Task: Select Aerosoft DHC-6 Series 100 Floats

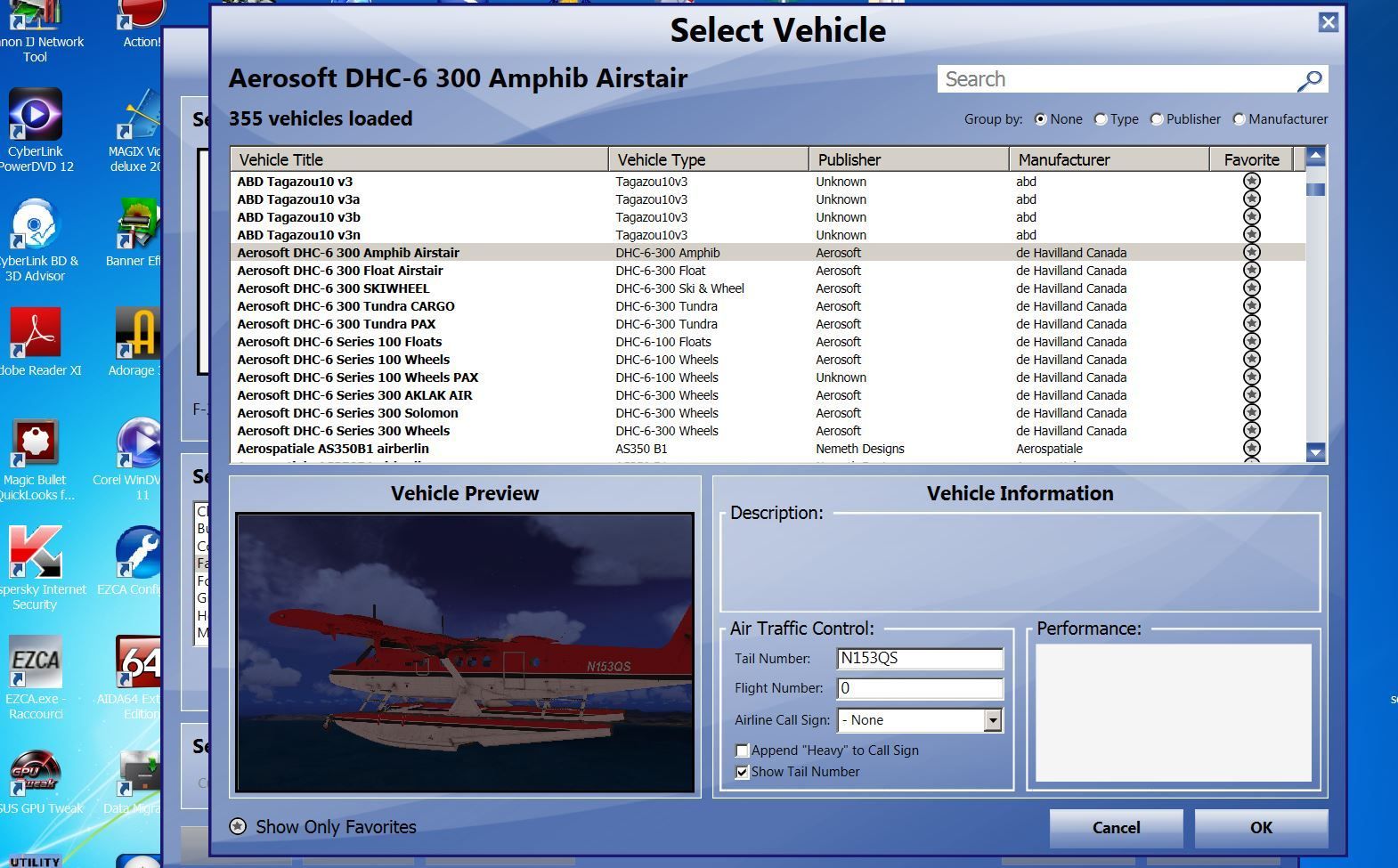Action: tap(768, 341)
